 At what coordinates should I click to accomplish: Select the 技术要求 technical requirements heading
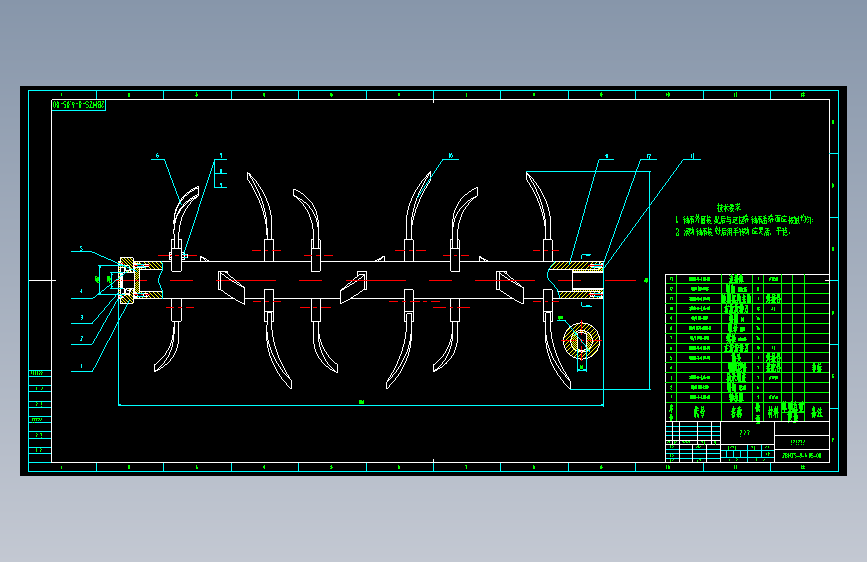(x=729, y=207)
